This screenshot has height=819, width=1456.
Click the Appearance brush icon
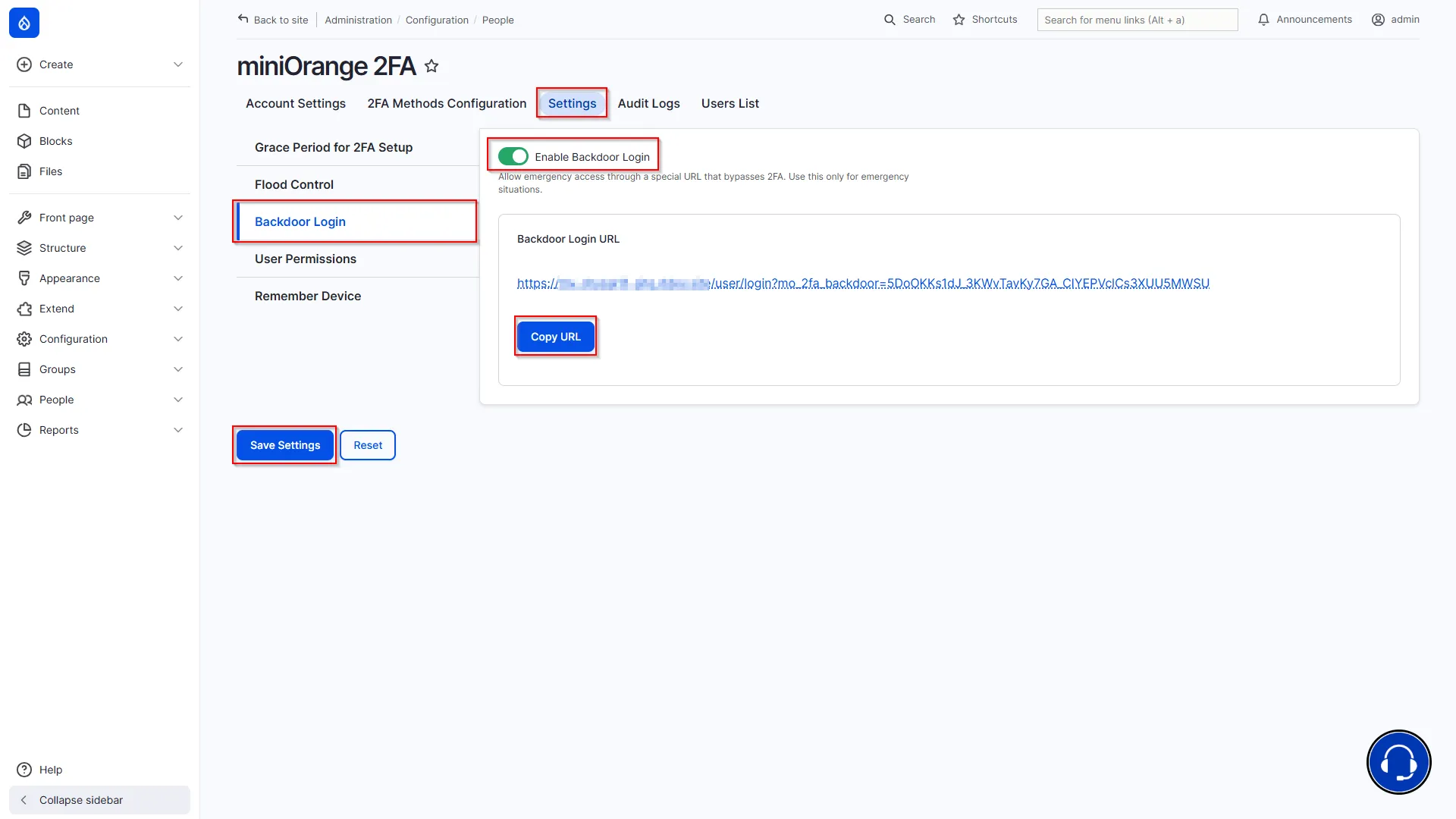[24, 278]
